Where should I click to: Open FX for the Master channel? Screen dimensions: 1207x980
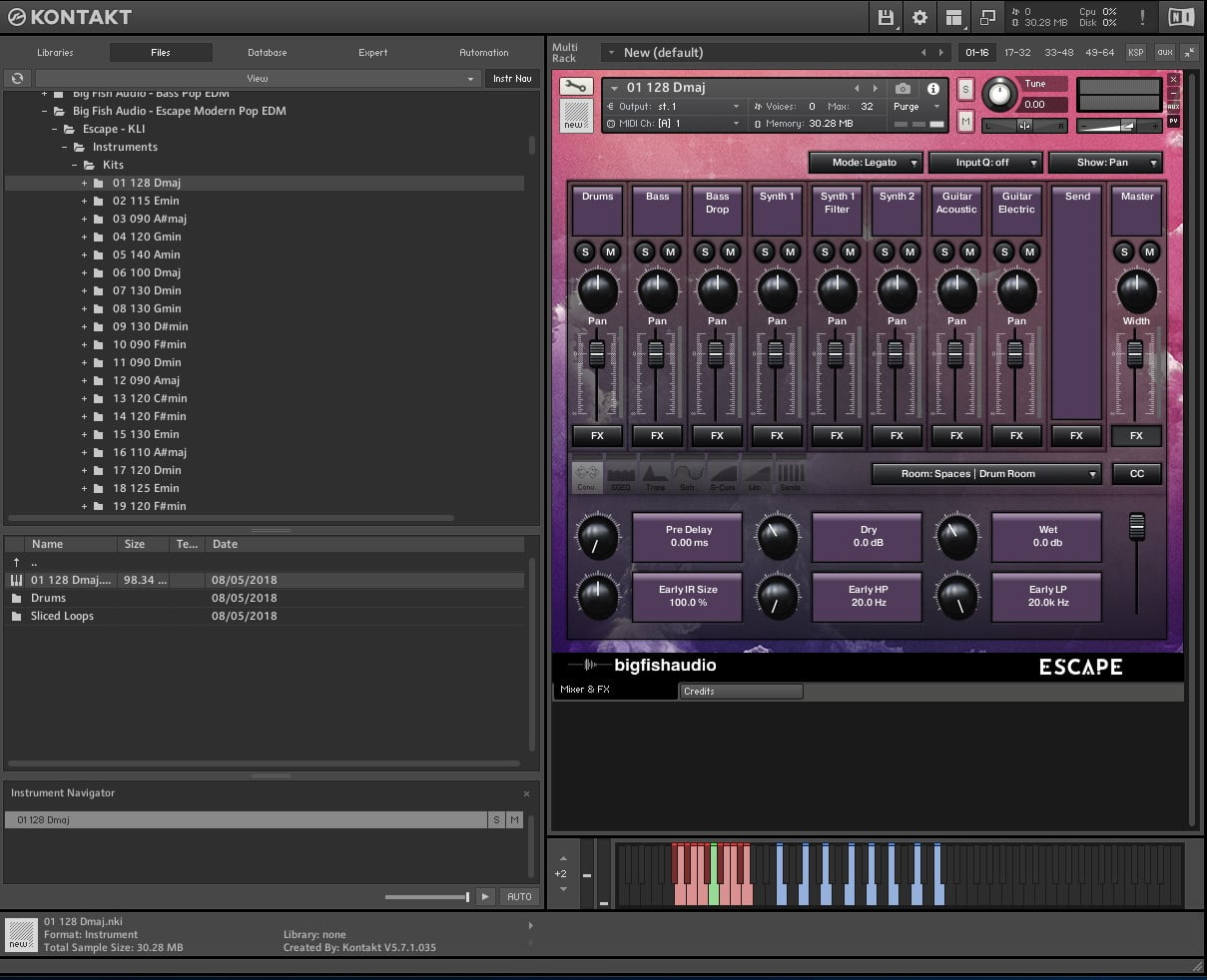click(x=1136, y=435)
